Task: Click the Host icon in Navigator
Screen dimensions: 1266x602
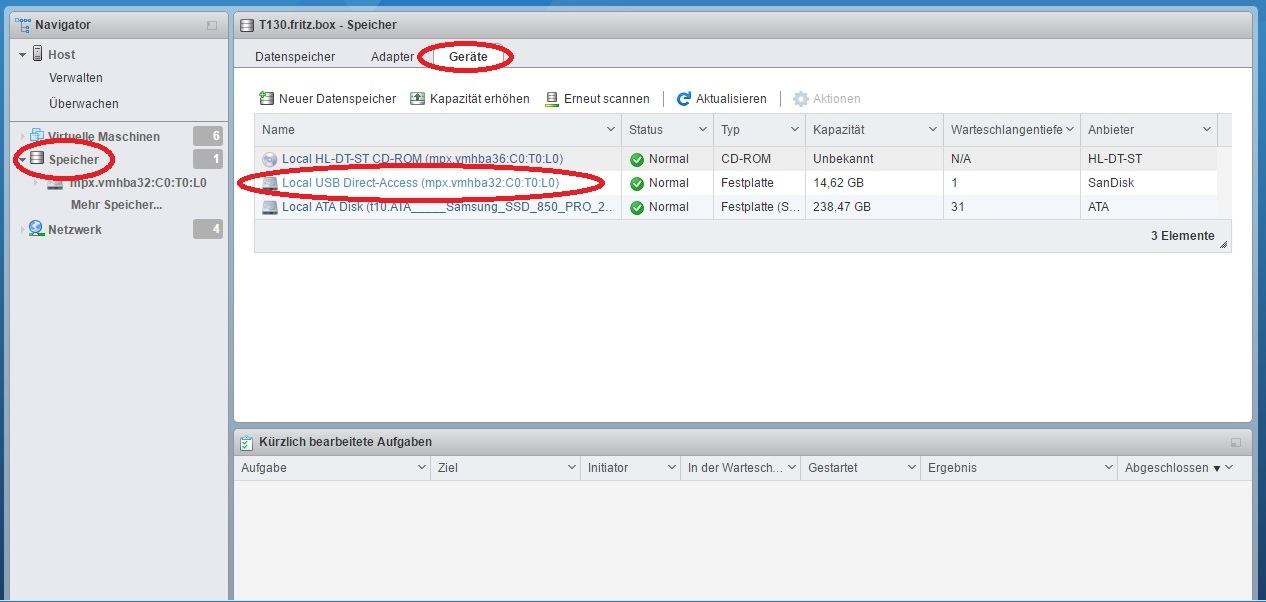Action: [38, 54]
